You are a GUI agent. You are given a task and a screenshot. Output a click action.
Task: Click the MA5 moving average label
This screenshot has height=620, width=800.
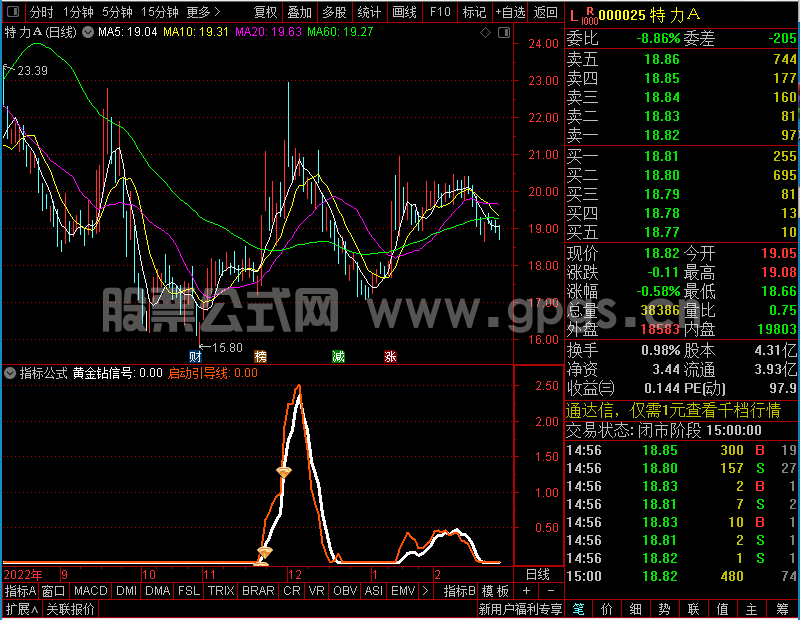[x=128, y=32]
